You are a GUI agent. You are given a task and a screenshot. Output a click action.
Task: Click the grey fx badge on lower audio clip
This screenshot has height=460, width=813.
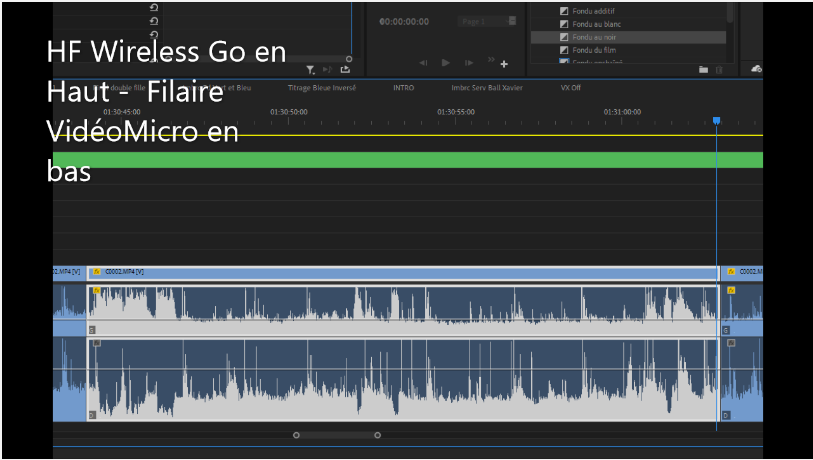tap(96, 343)
